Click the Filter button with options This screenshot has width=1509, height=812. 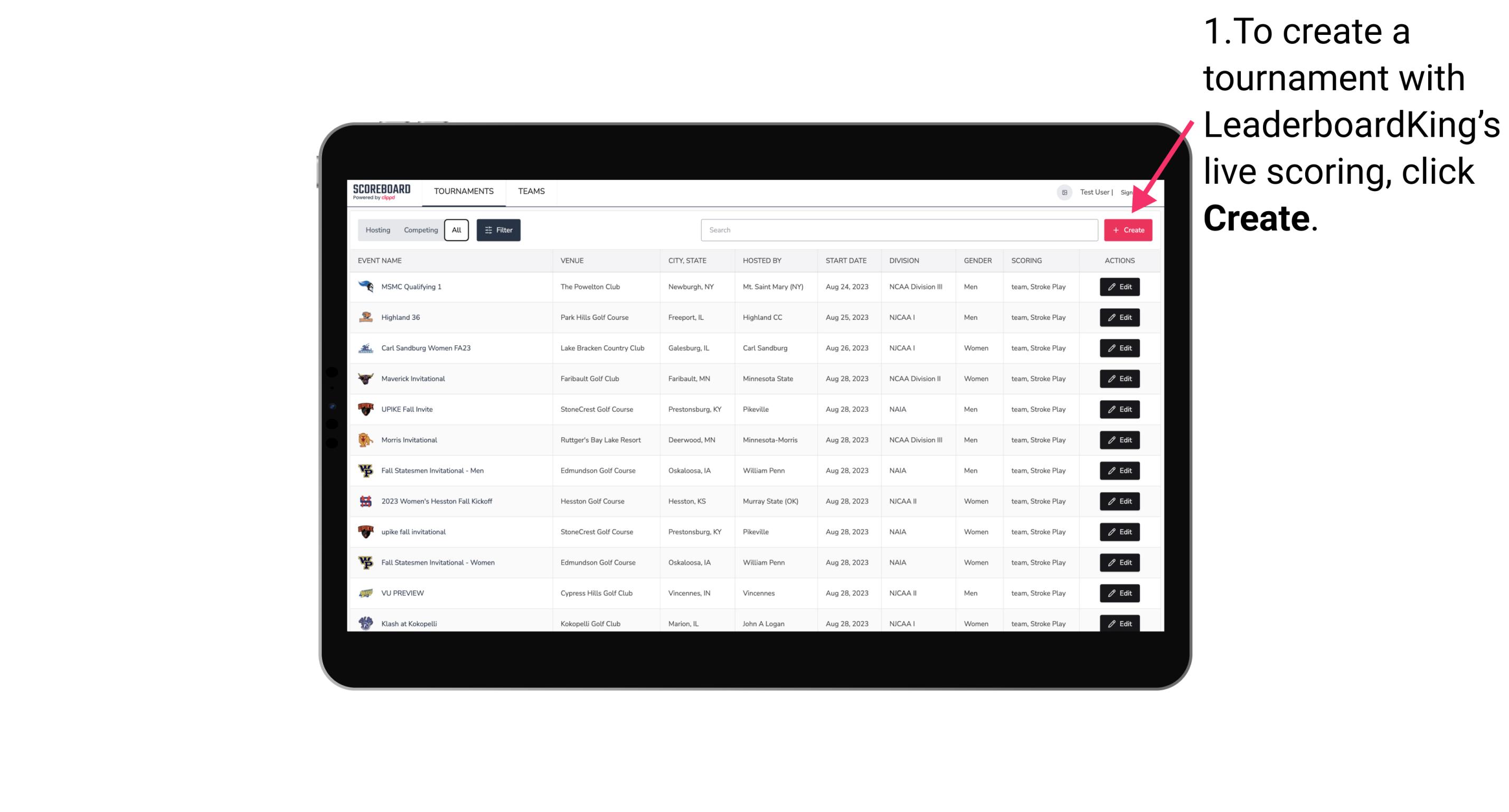pos(498,230)
